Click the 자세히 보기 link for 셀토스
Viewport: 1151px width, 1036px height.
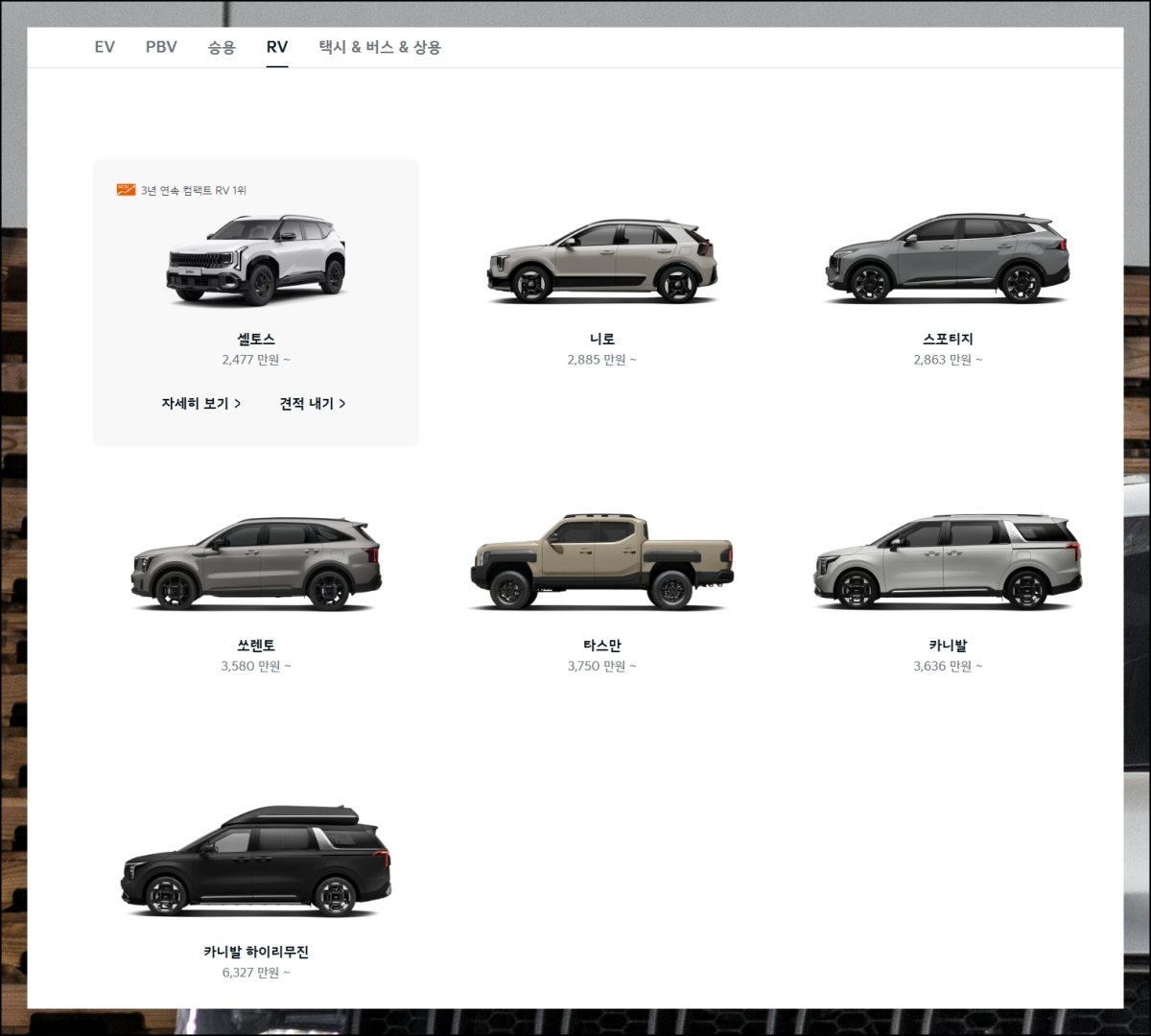pos(201,404)
